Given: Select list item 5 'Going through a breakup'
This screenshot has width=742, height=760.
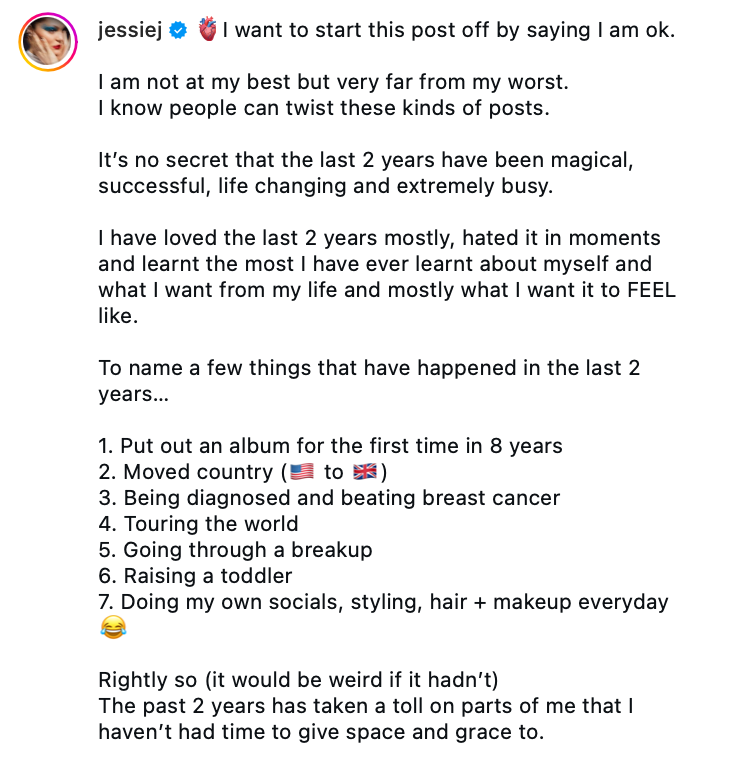Looking at the screenshot, I should coord(235,550).
